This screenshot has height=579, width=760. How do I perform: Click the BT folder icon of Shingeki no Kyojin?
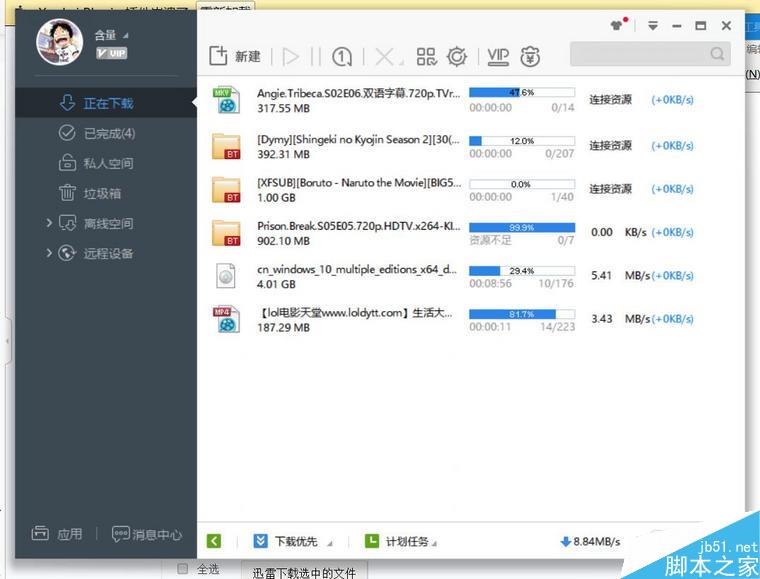(226, 146)
